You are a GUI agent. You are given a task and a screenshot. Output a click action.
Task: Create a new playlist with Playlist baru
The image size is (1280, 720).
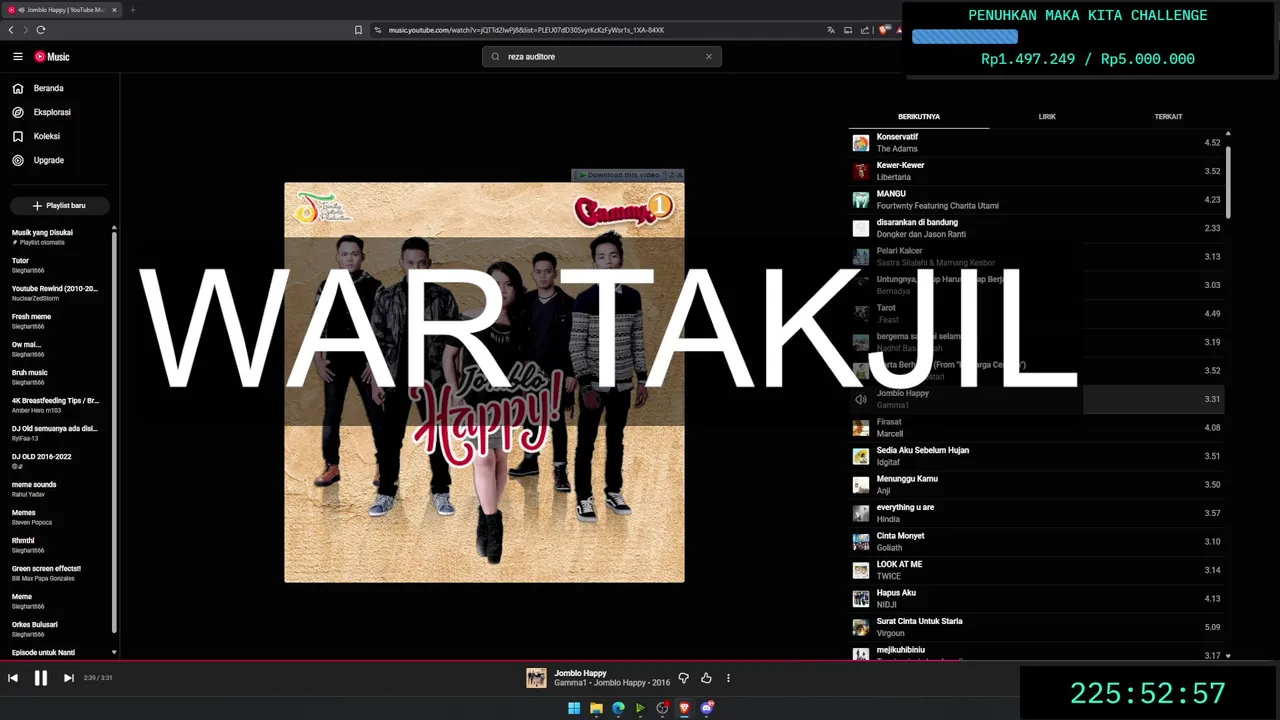coord(59,206)
